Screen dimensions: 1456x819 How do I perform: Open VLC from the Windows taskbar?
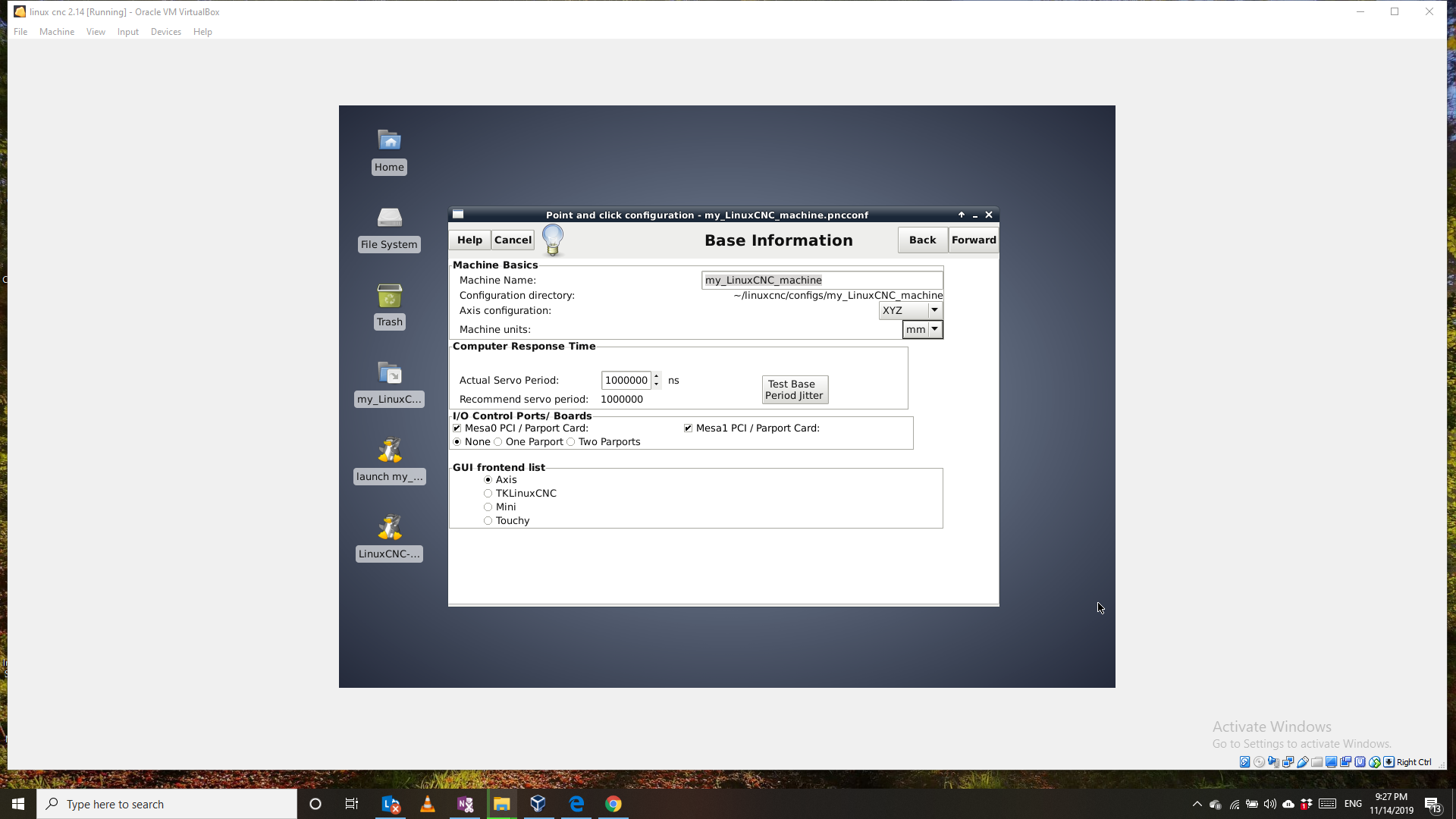(428, 804)
